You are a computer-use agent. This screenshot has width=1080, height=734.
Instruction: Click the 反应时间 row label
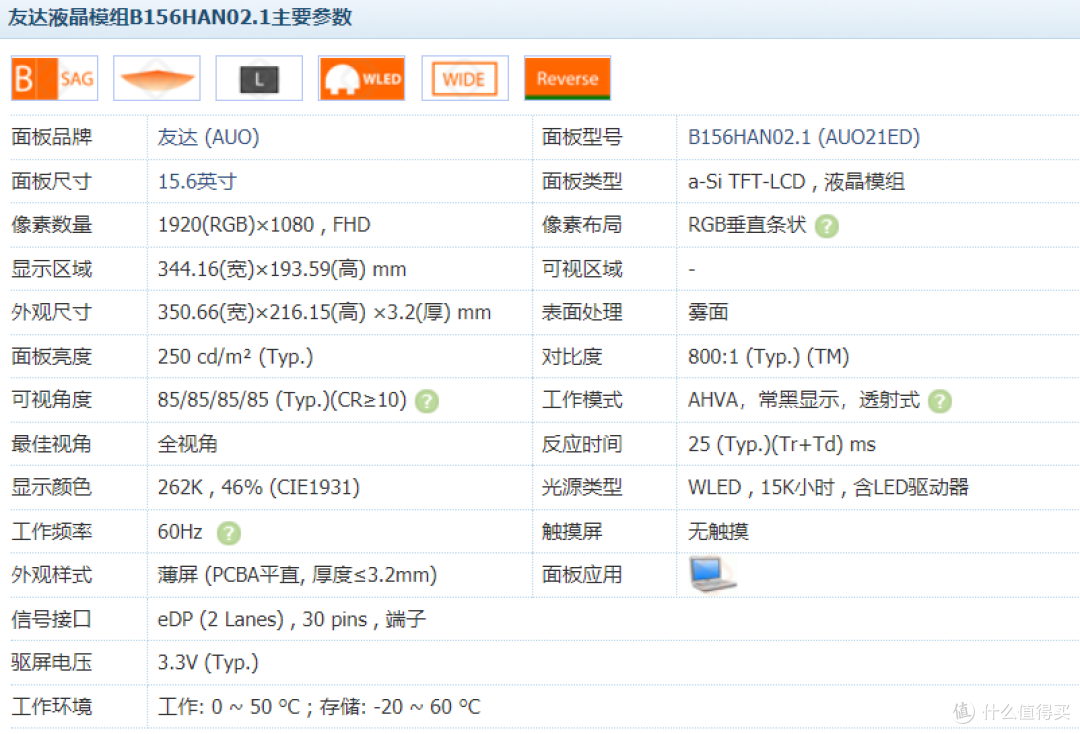point(582,444)
